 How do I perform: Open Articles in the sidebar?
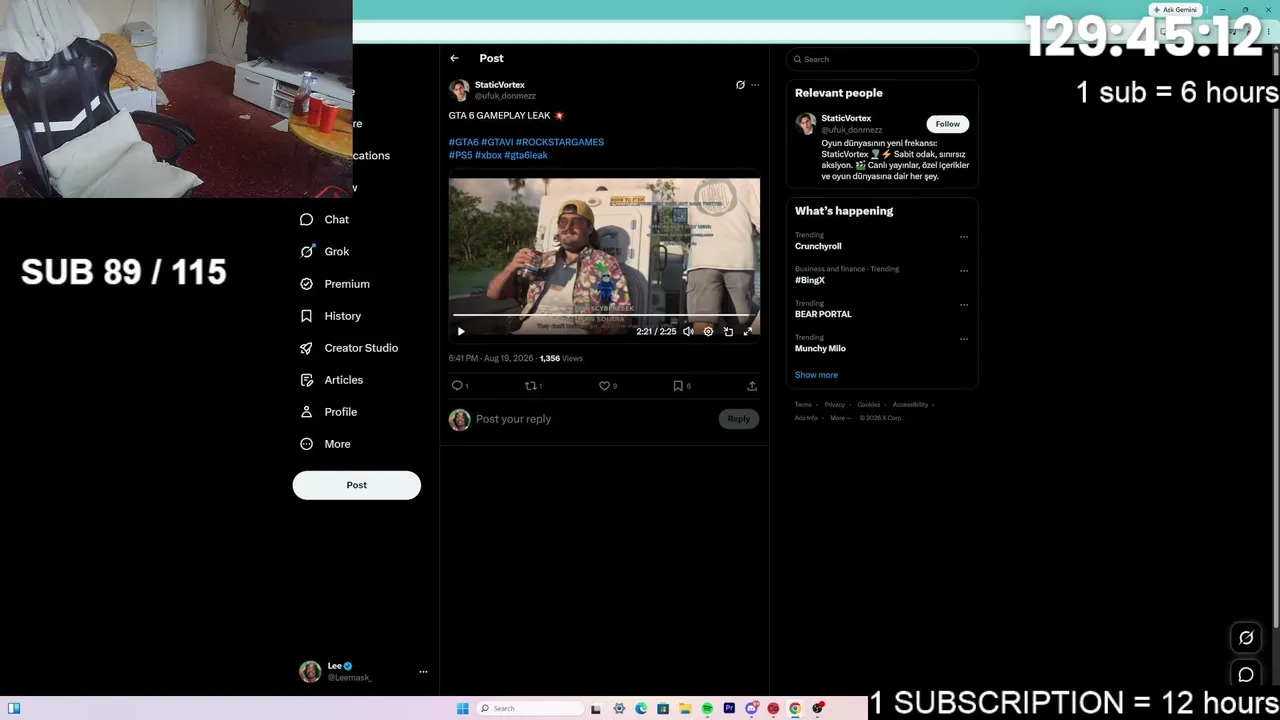(332, 380)
